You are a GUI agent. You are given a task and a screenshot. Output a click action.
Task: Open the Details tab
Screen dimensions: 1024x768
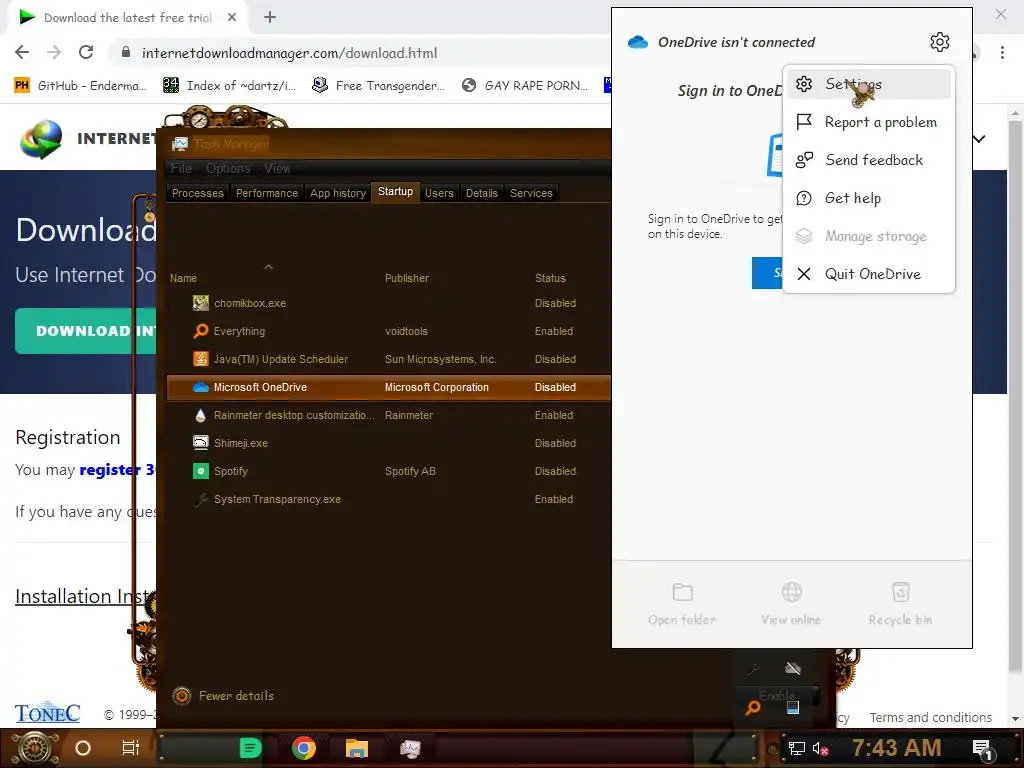pyautogui.click(x=481, y=193)
